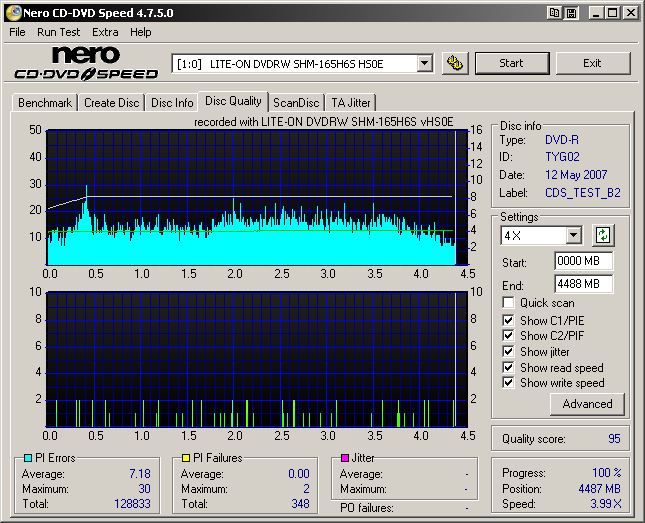Viewport: 645px width, 523px height.
Task: Click the green refresh icon next to speed
Action: 603,236
